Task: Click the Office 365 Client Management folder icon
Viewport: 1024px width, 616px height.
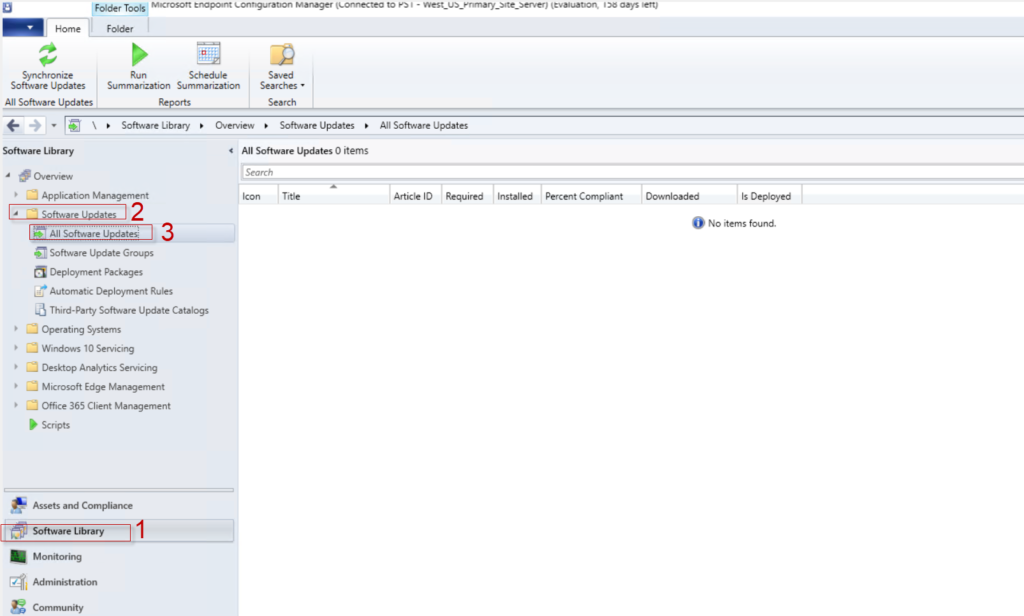Action: tap(32, 405)
